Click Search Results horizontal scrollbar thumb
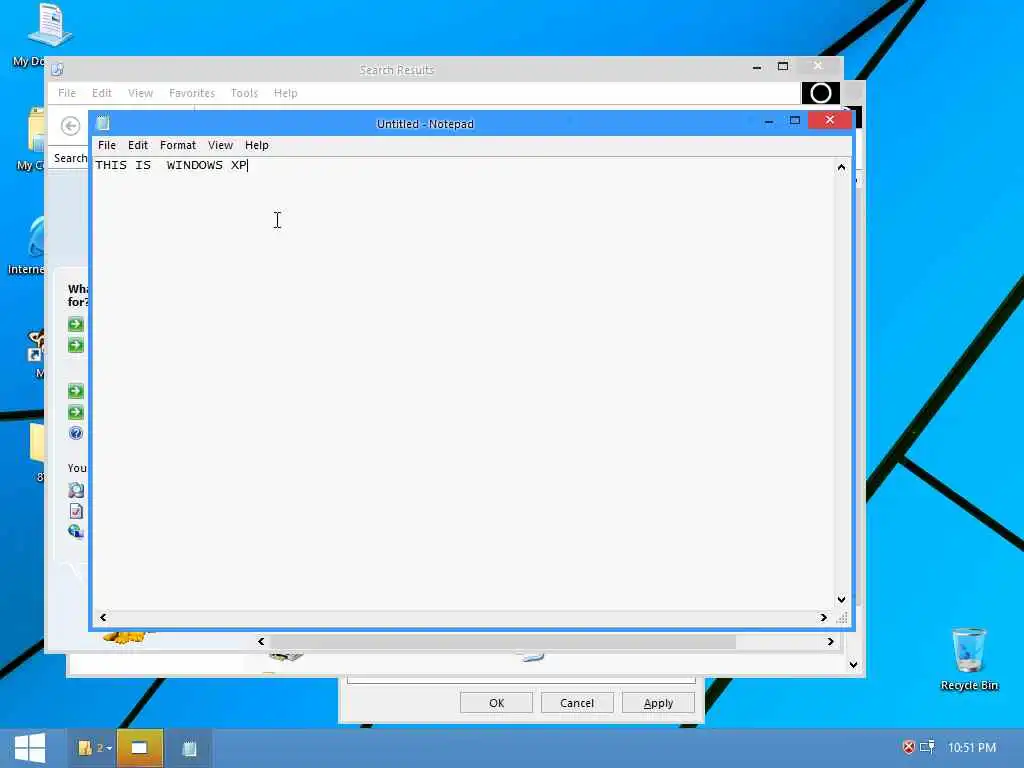This screenshot has height=768, width=1024. pos(503,641)
